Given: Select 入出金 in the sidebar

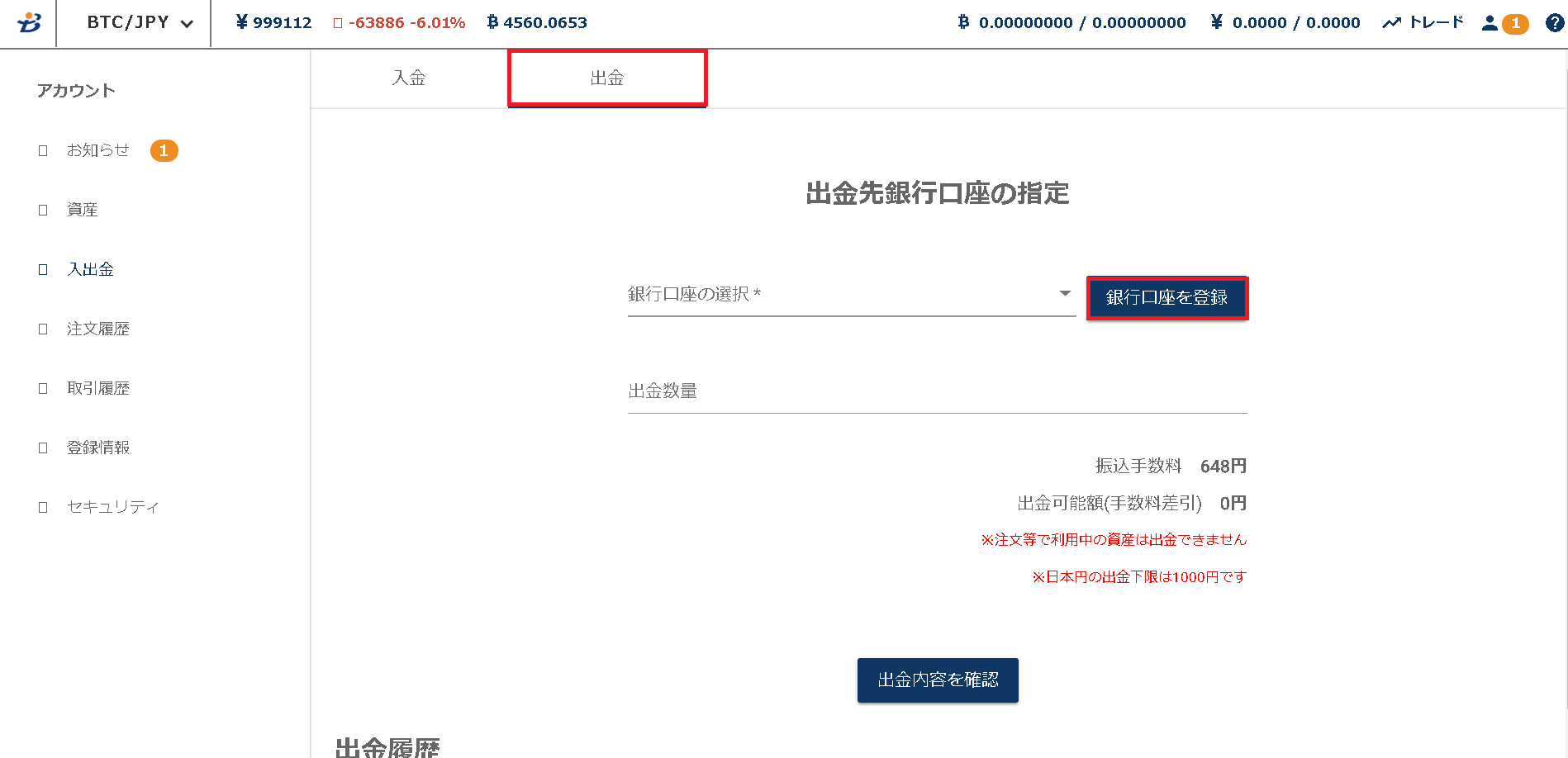Looking at the screenshot, I should click(91, 269).
